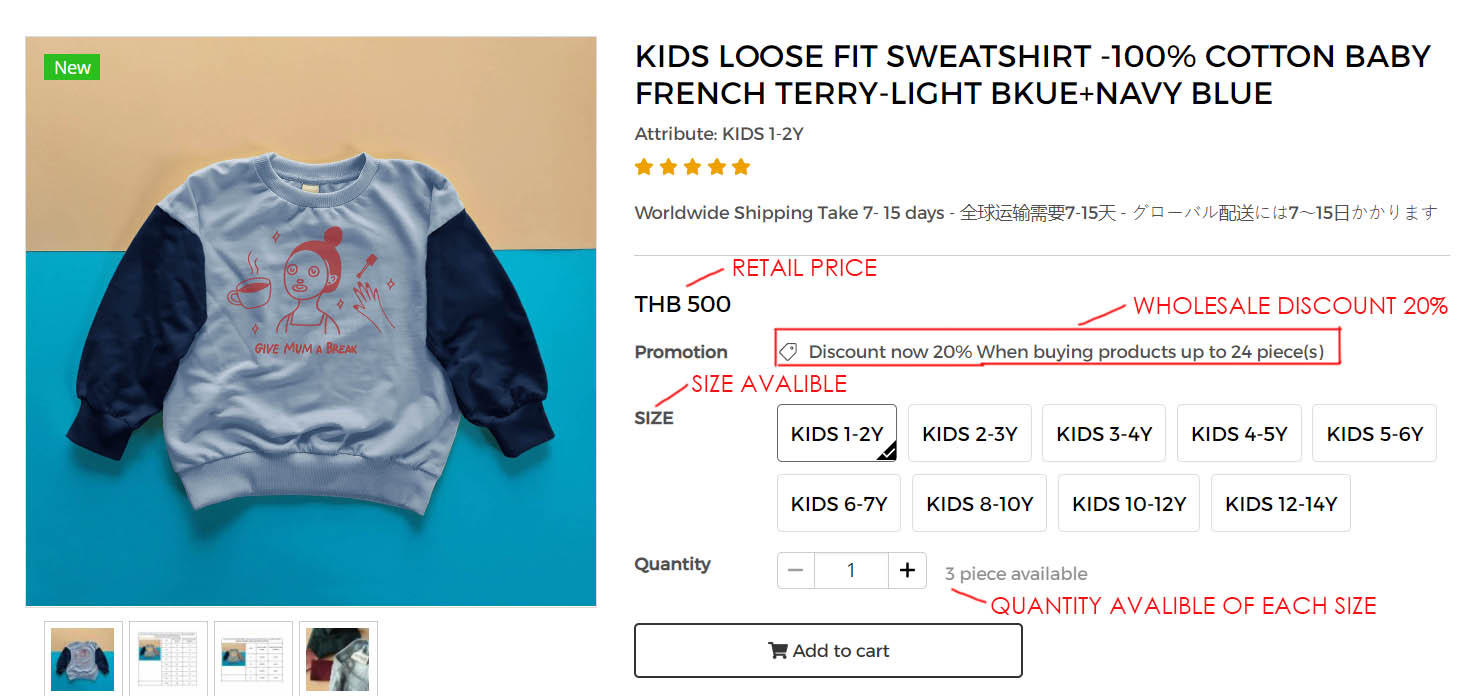1468x696 pixels.
Task: Click the green New badge on image
Action: pos(72,67)
